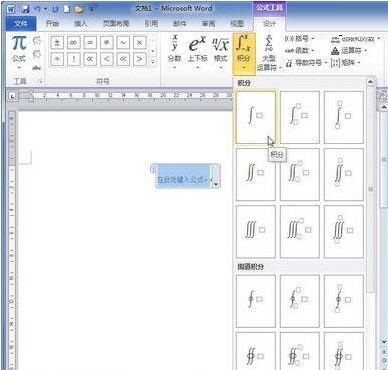388x370 pixels.
Task: Insert the ≪ much-less-than symbol
Action: pyautogui.click(x=123, y=59)
